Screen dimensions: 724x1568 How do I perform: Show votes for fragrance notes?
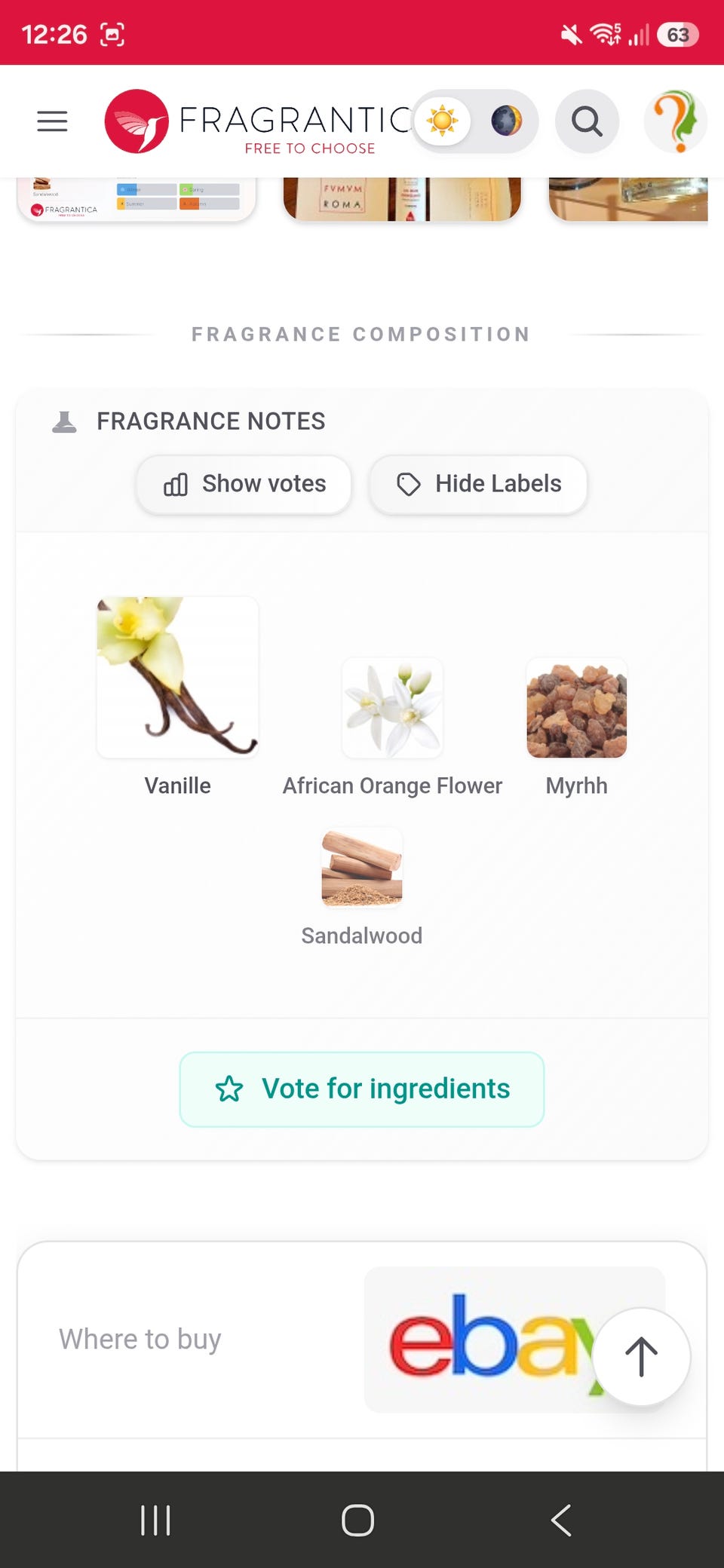[x=244, y=485]
